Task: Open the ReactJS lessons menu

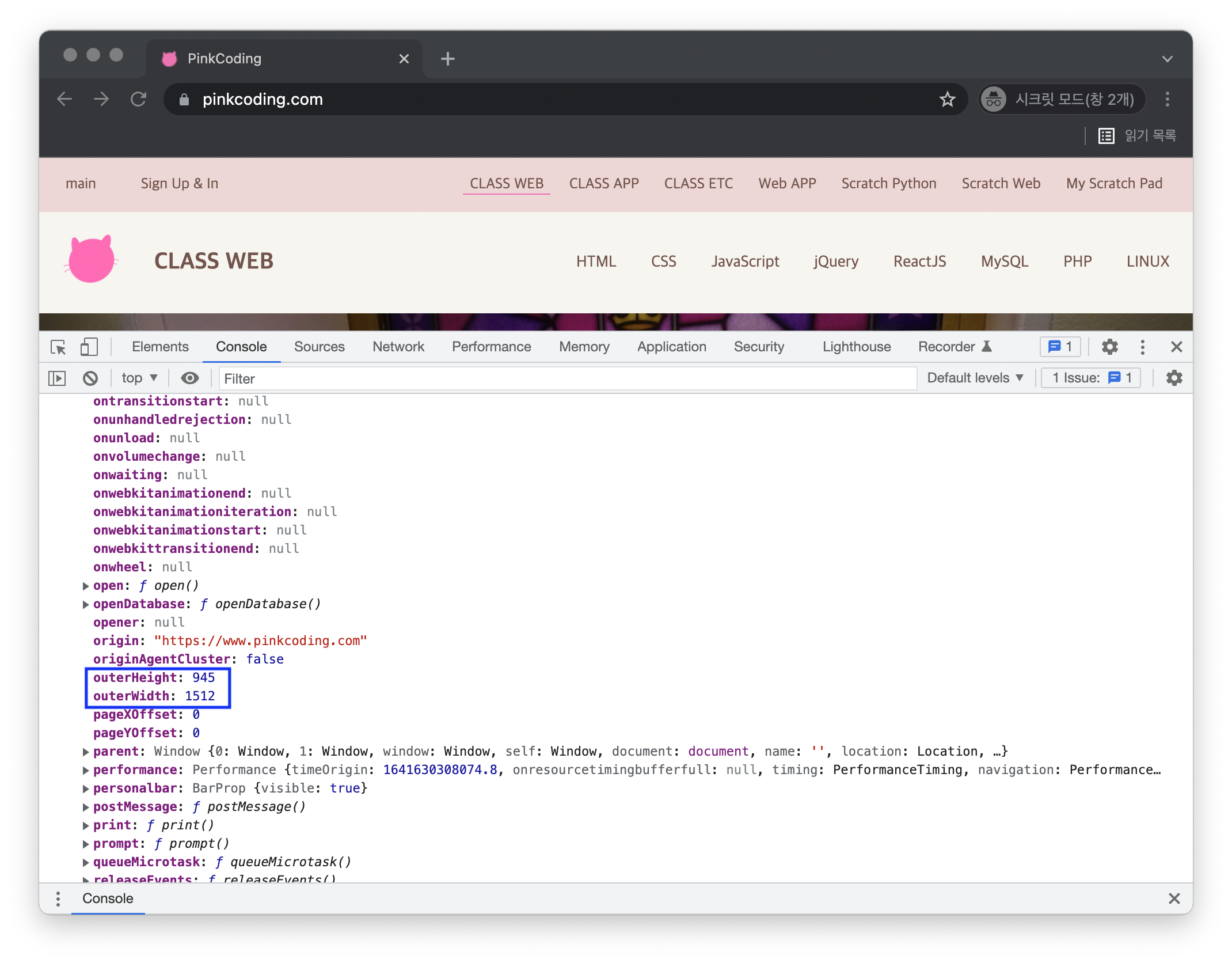Action: pos(919,261)
